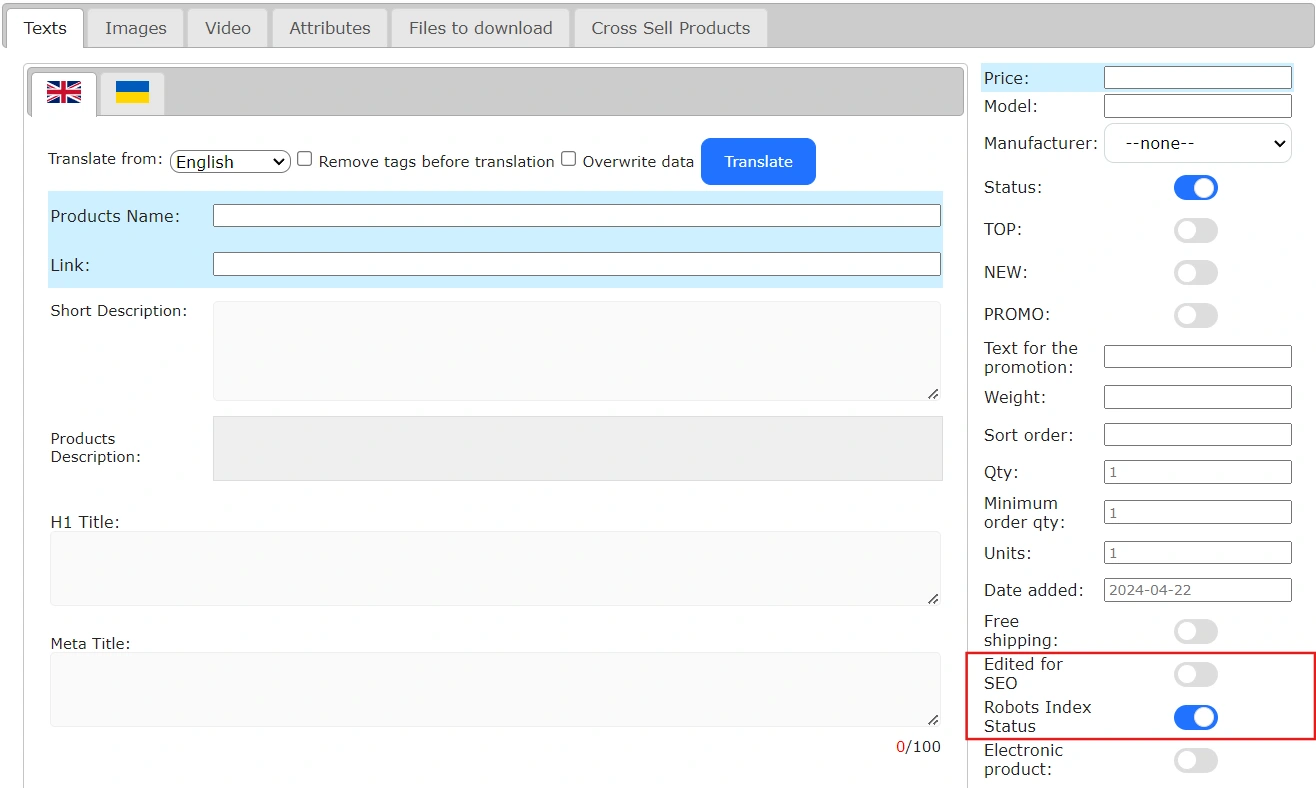The width and height of the screenshot is (1316, 788).
Task: Turn on Free shipping toggle
Action: tap(1195, 631)
